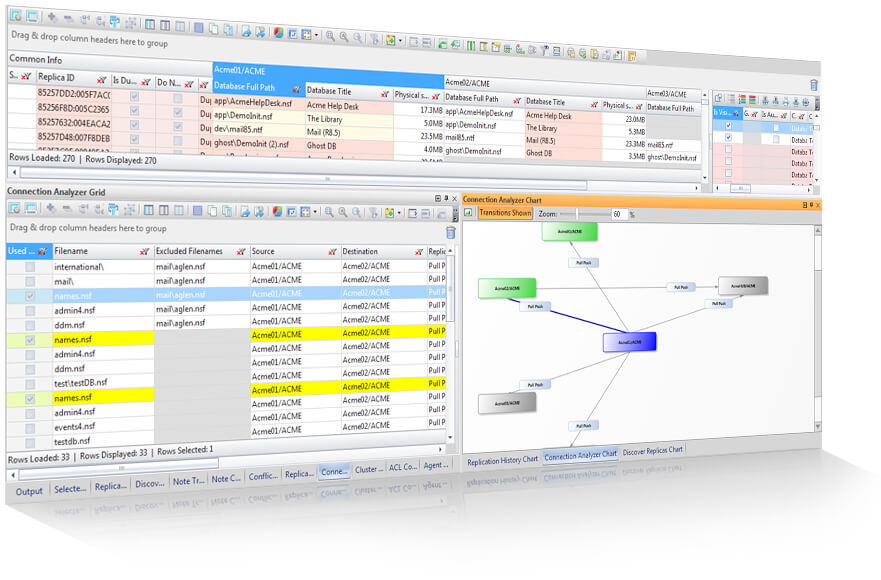Image resolution: width=881 pixels, height=580 pixels.
Task: Switch to the Discover Replicas Chart tab
Action: [652, 451]
